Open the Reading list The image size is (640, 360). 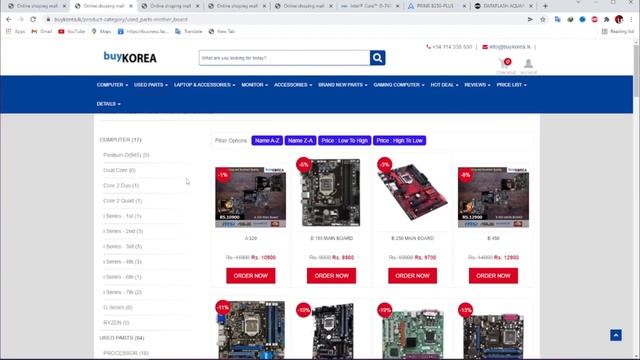tap(617, 31)
